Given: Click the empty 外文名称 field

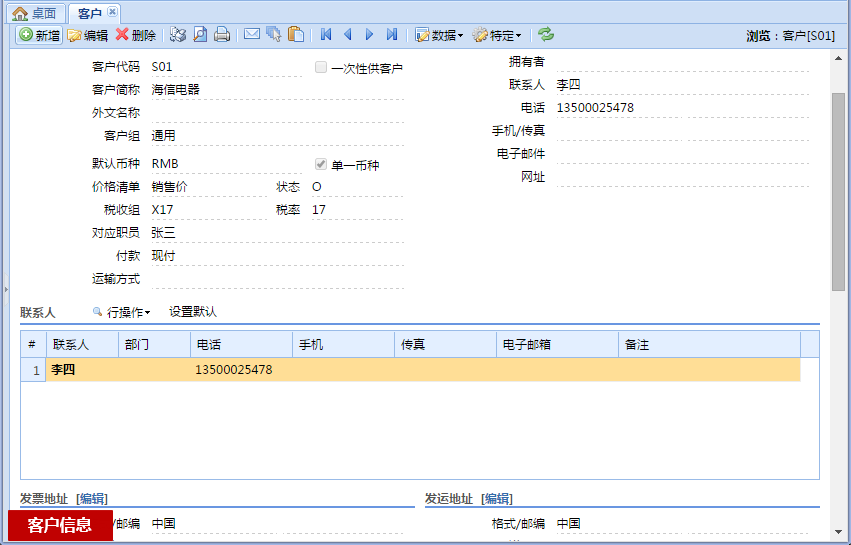Looking at the screenshot, I should tap(277, 113).
